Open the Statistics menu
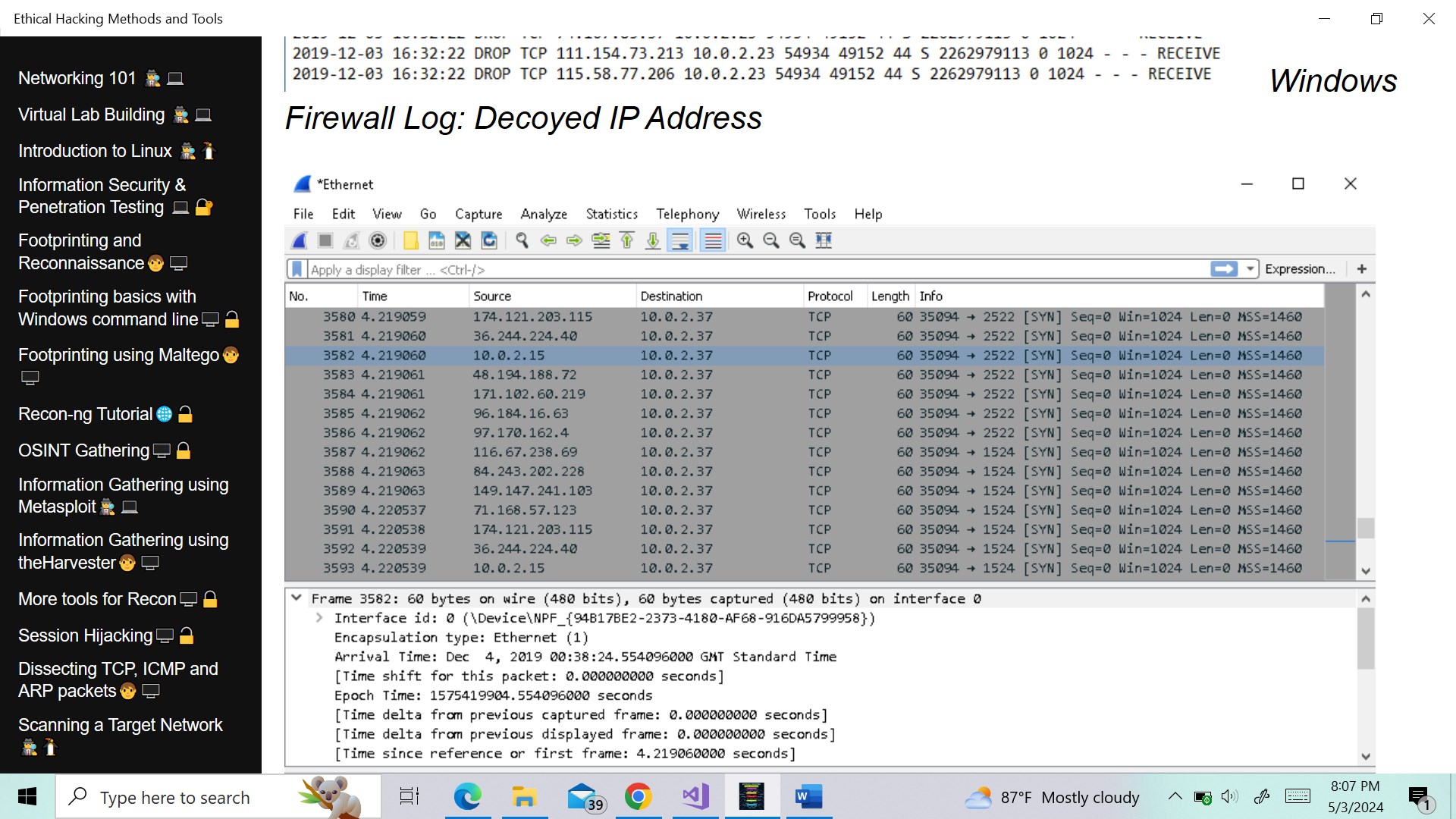1456x819 pixels. point(611,214)
